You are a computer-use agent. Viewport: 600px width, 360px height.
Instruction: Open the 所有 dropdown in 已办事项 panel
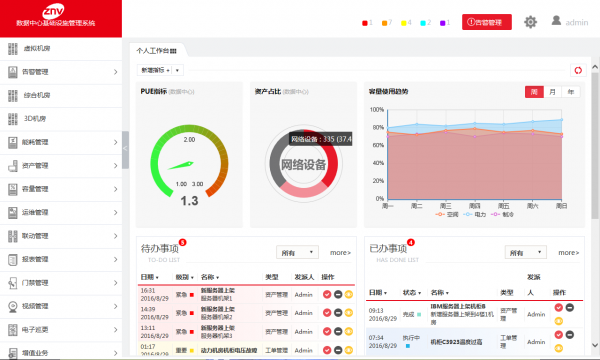tap(525, 252)
